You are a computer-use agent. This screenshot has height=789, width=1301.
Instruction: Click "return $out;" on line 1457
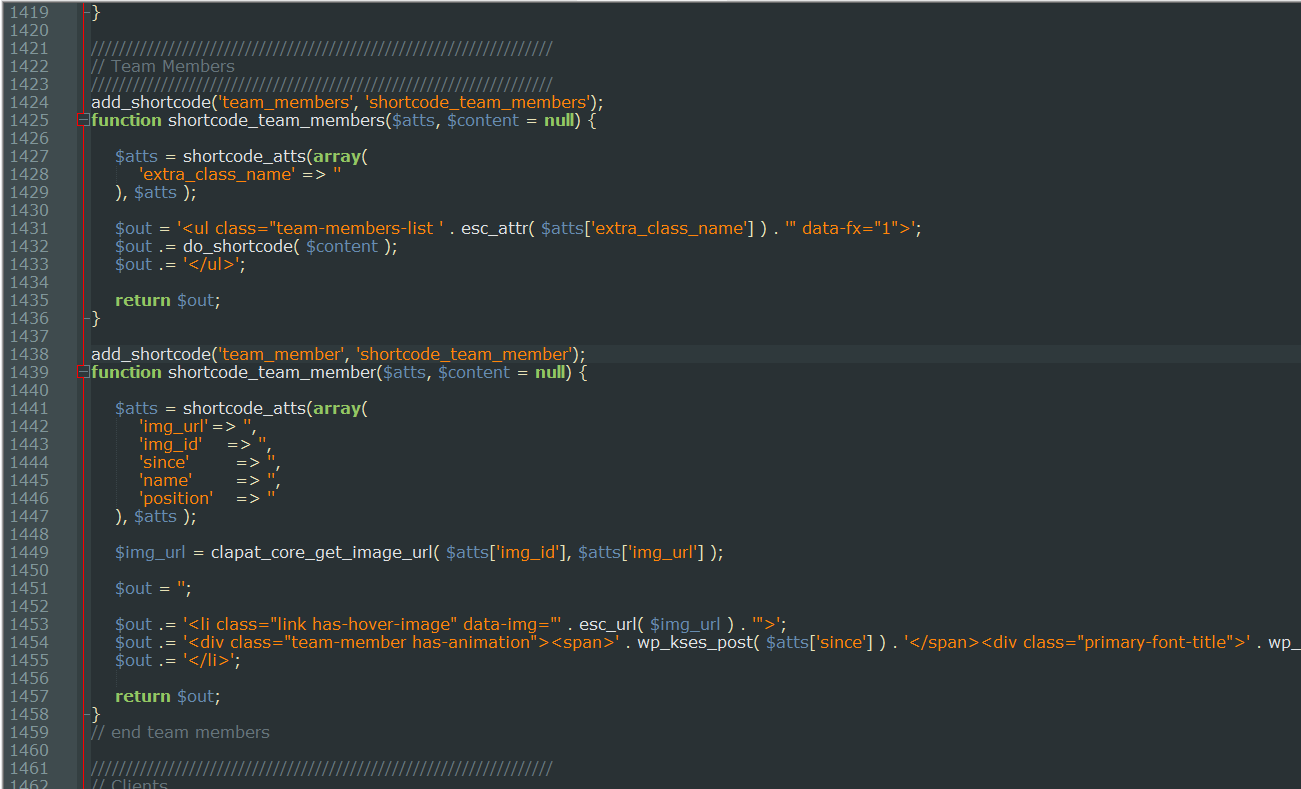point(167,696)
